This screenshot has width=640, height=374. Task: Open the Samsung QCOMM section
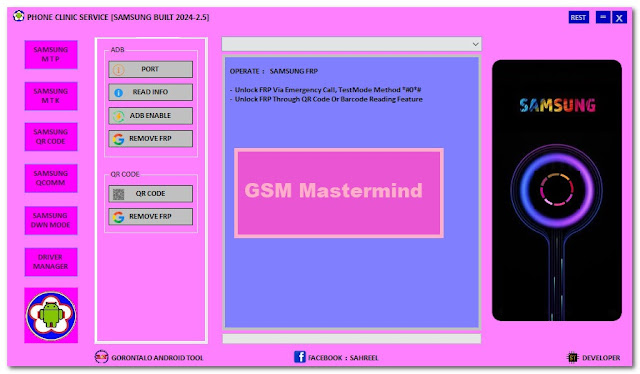click(51, 178)
